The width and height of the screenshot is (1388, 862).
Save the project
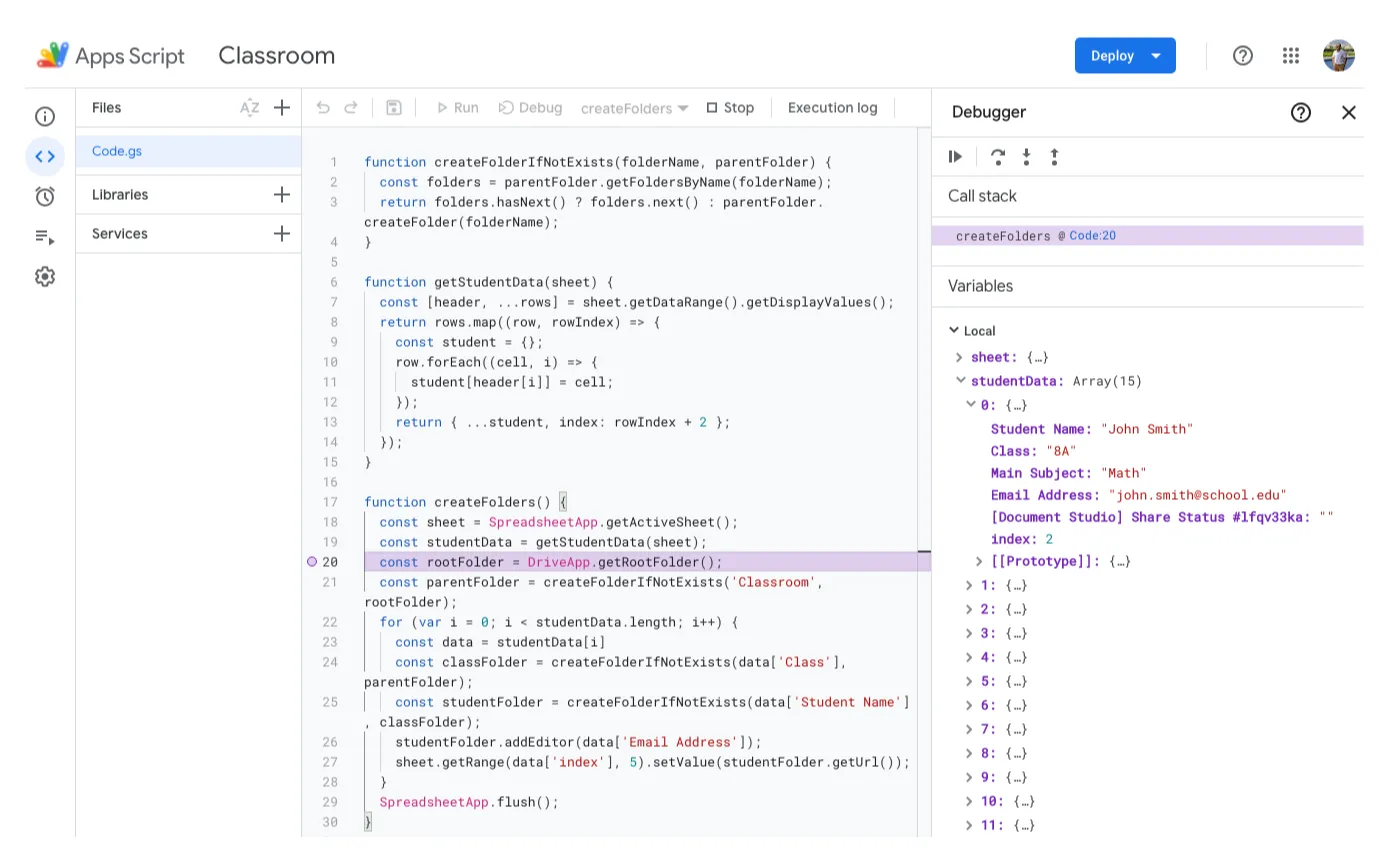393,107
